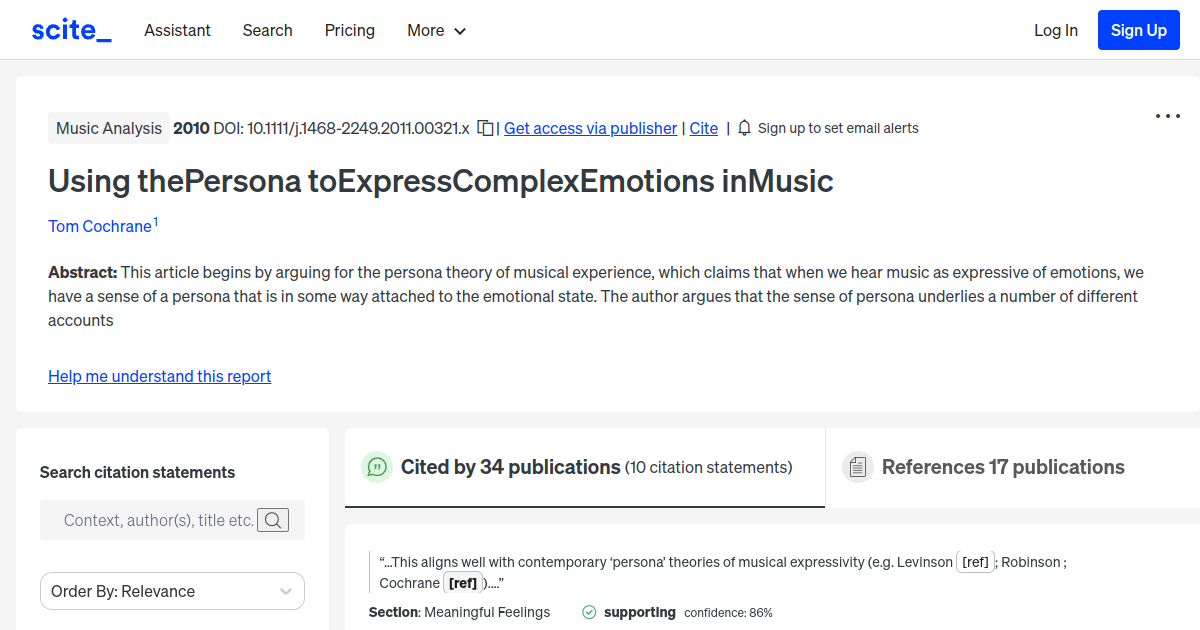Click the magnifier icon in citation search
This screenshot has height=630, width=1200.
273,520
